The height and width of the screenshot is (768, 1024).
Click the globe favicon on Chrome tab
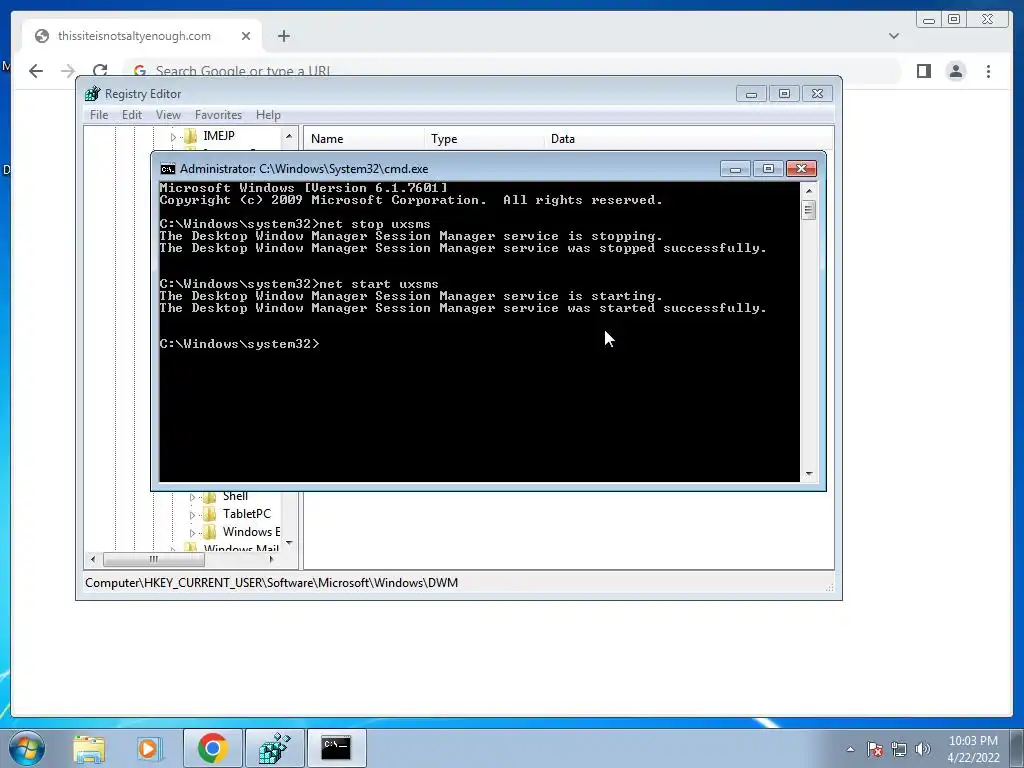click(x=42, y=36)
